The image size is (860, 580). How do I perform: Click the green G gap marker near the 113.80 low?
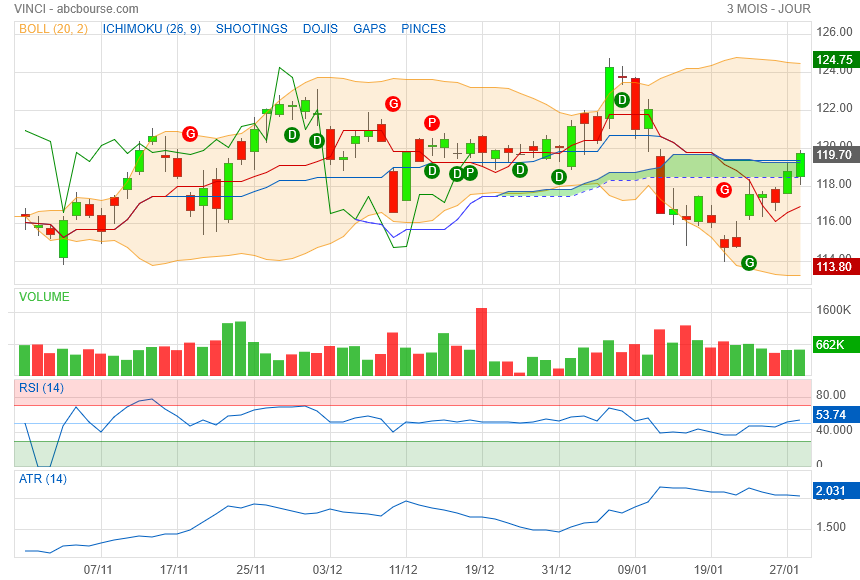pyautogui.click(x=749, y=263)
